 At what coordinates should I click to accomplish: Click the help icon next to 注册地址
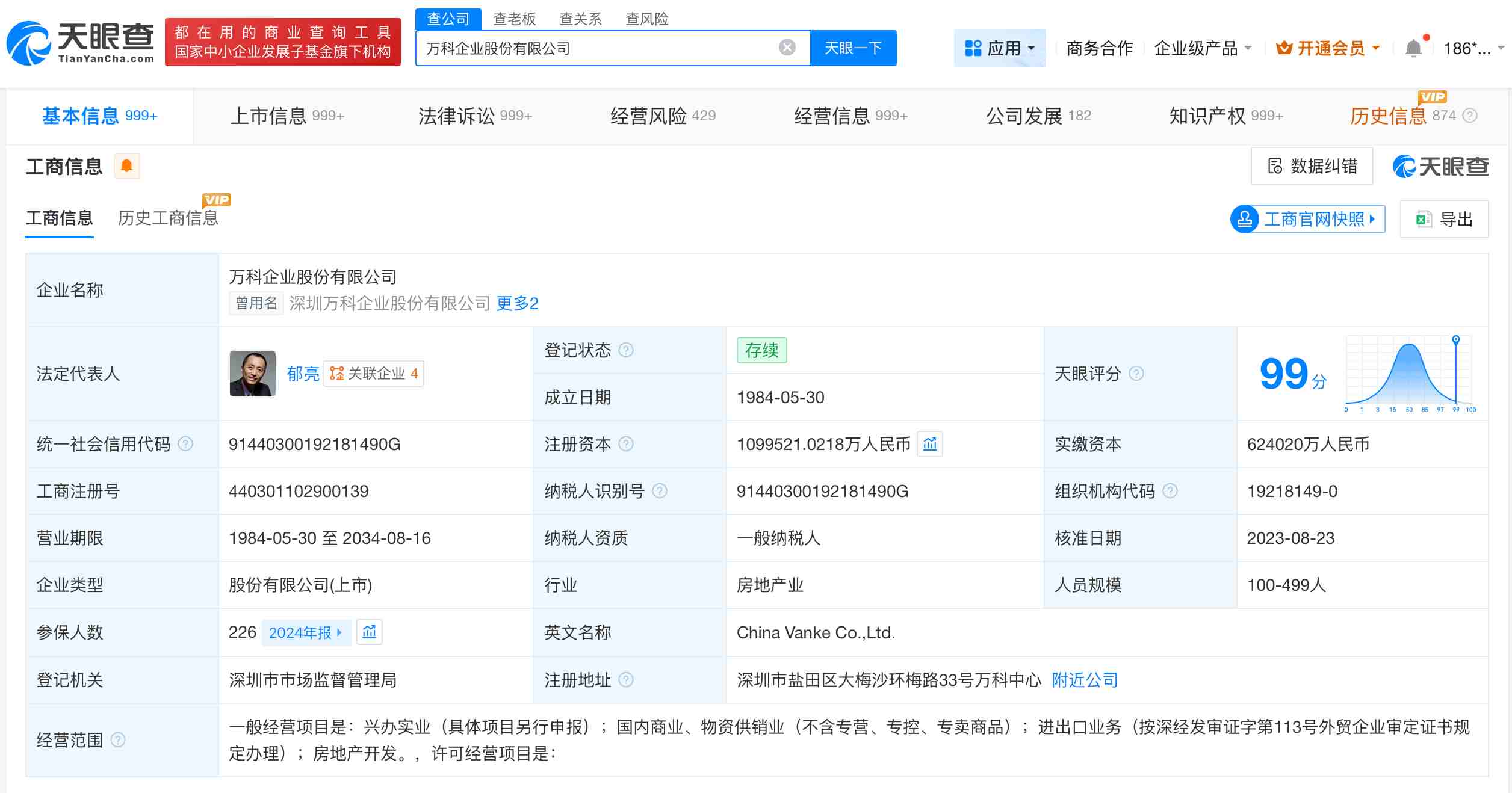626,680
